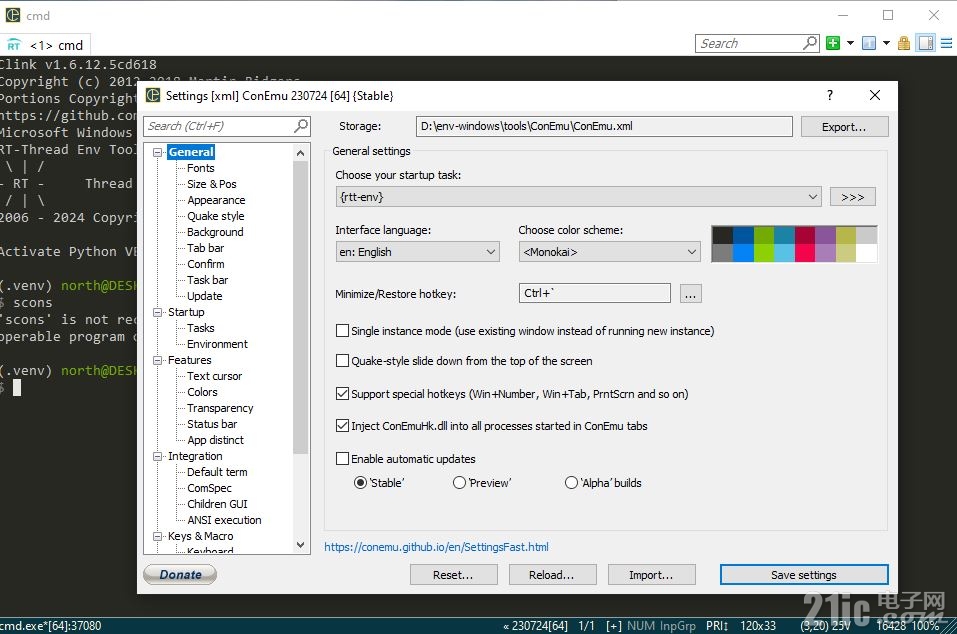957x634 pixels.
Task: Click the Reset... button
Action: tap(453, 575)
